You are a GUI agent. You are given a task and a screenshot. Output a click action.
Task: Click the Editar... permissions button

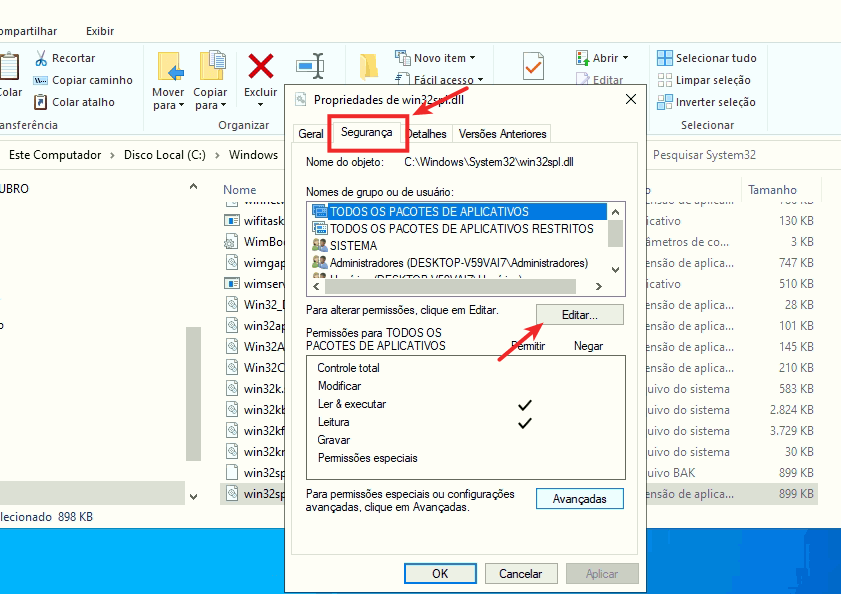pyautogui.click(x=580, y=315)
